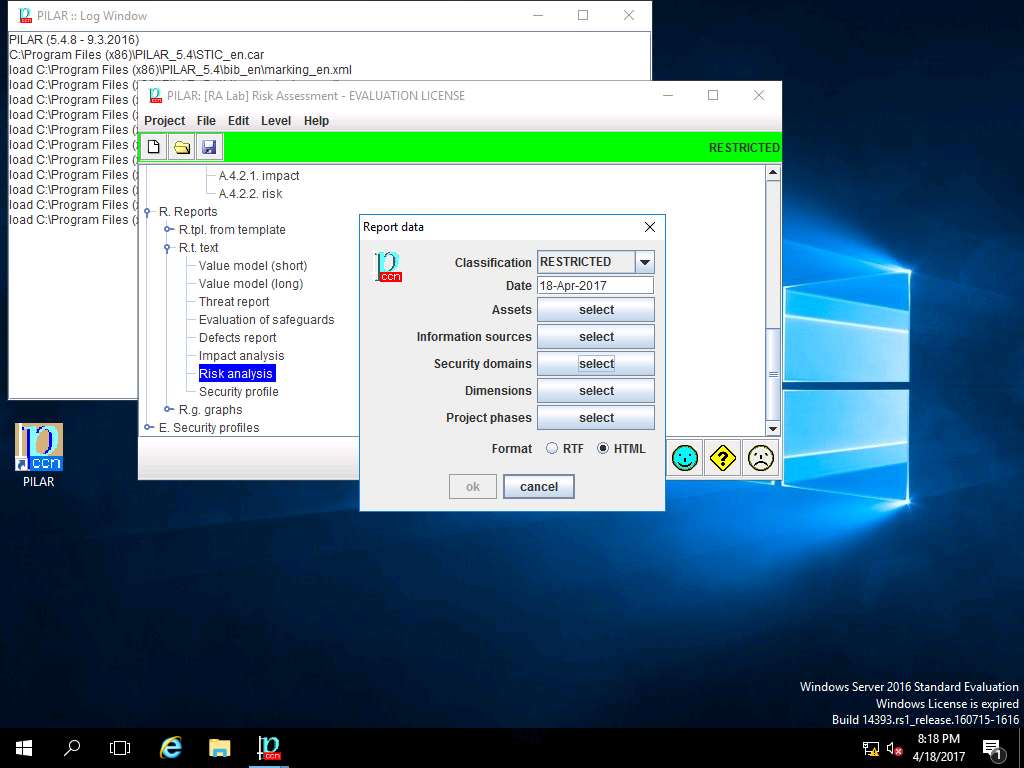Click the ok button
This screenshot has width=1024, height=768.
473,487
